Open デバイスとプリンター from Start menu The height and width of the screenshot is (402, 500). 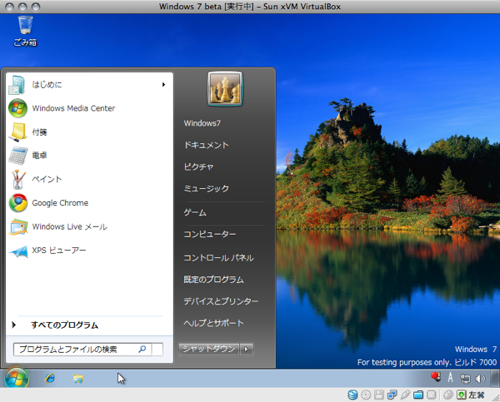point(221,301)
